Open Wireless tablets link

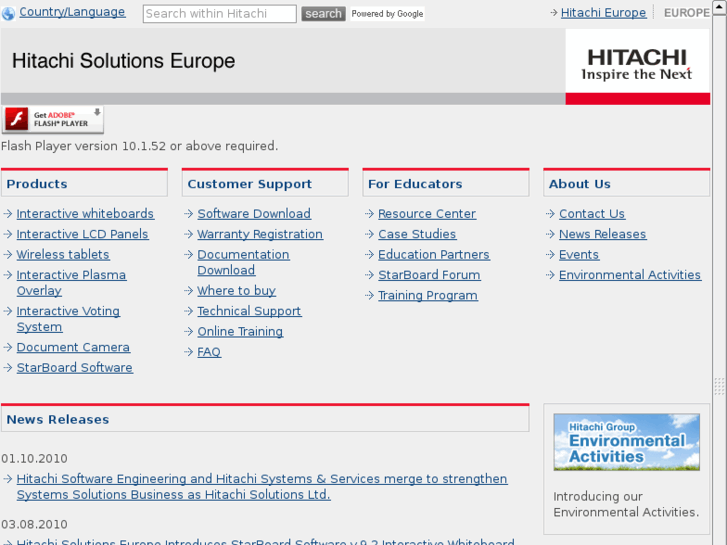click(63, 255)
